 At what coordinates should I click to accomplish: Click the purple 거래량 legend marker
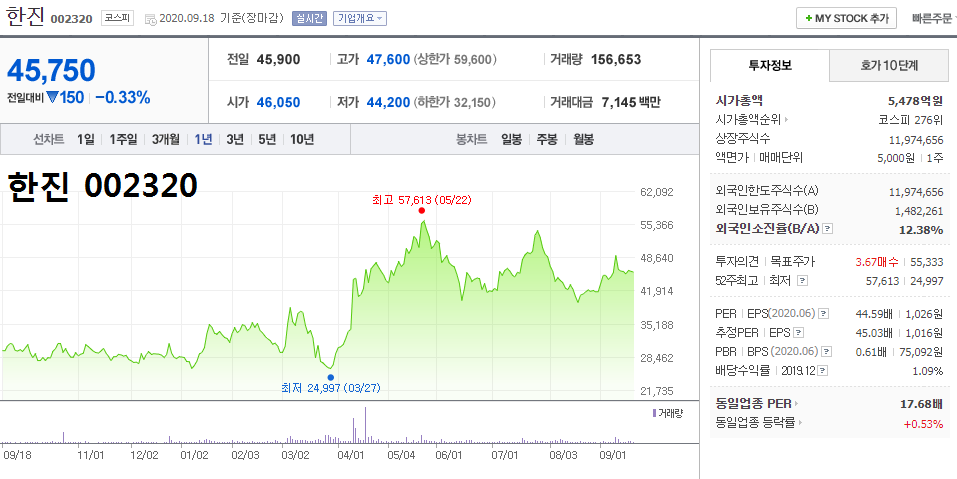coord(654,413)
